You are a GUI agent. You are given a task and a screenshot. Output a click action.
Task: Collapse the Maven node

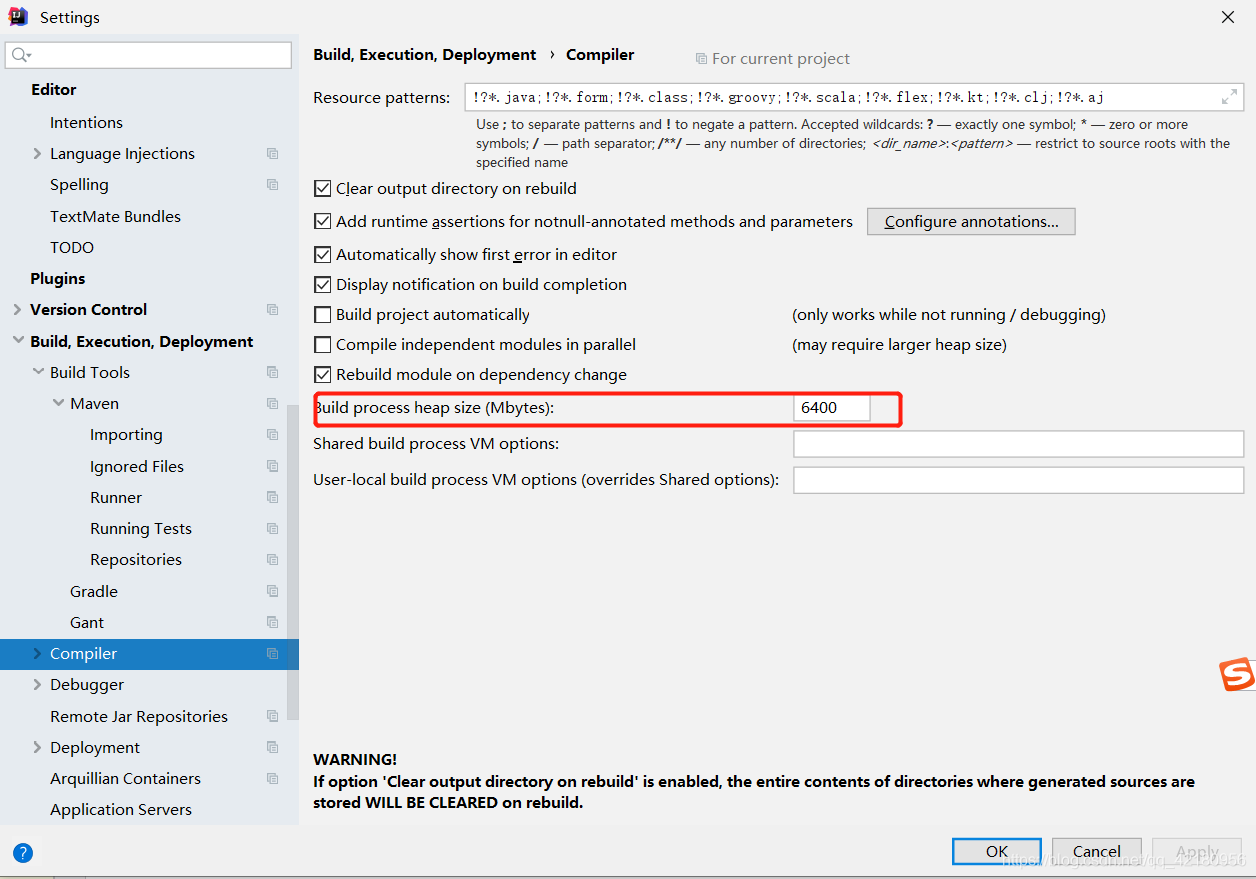[58, 404]
